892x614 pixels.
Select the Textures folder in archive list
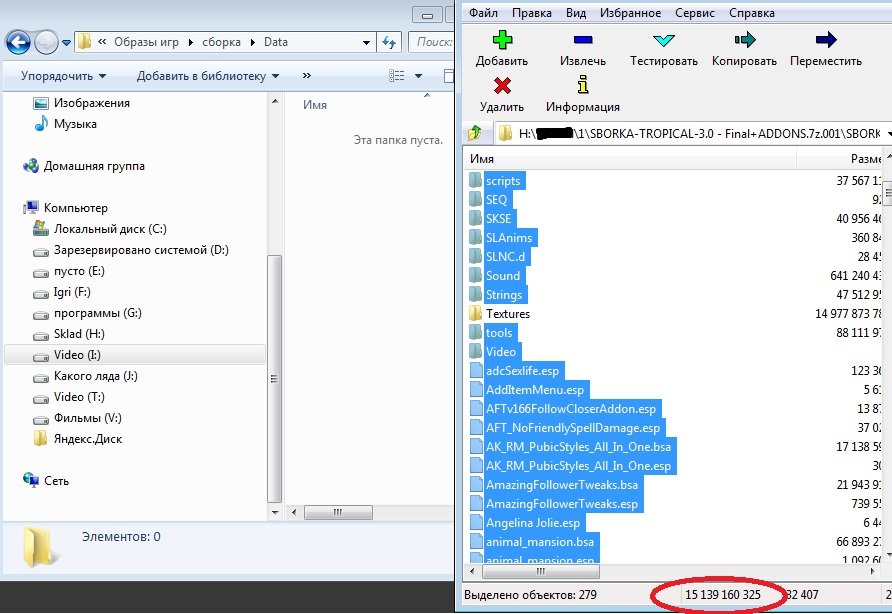pos(507,314)
